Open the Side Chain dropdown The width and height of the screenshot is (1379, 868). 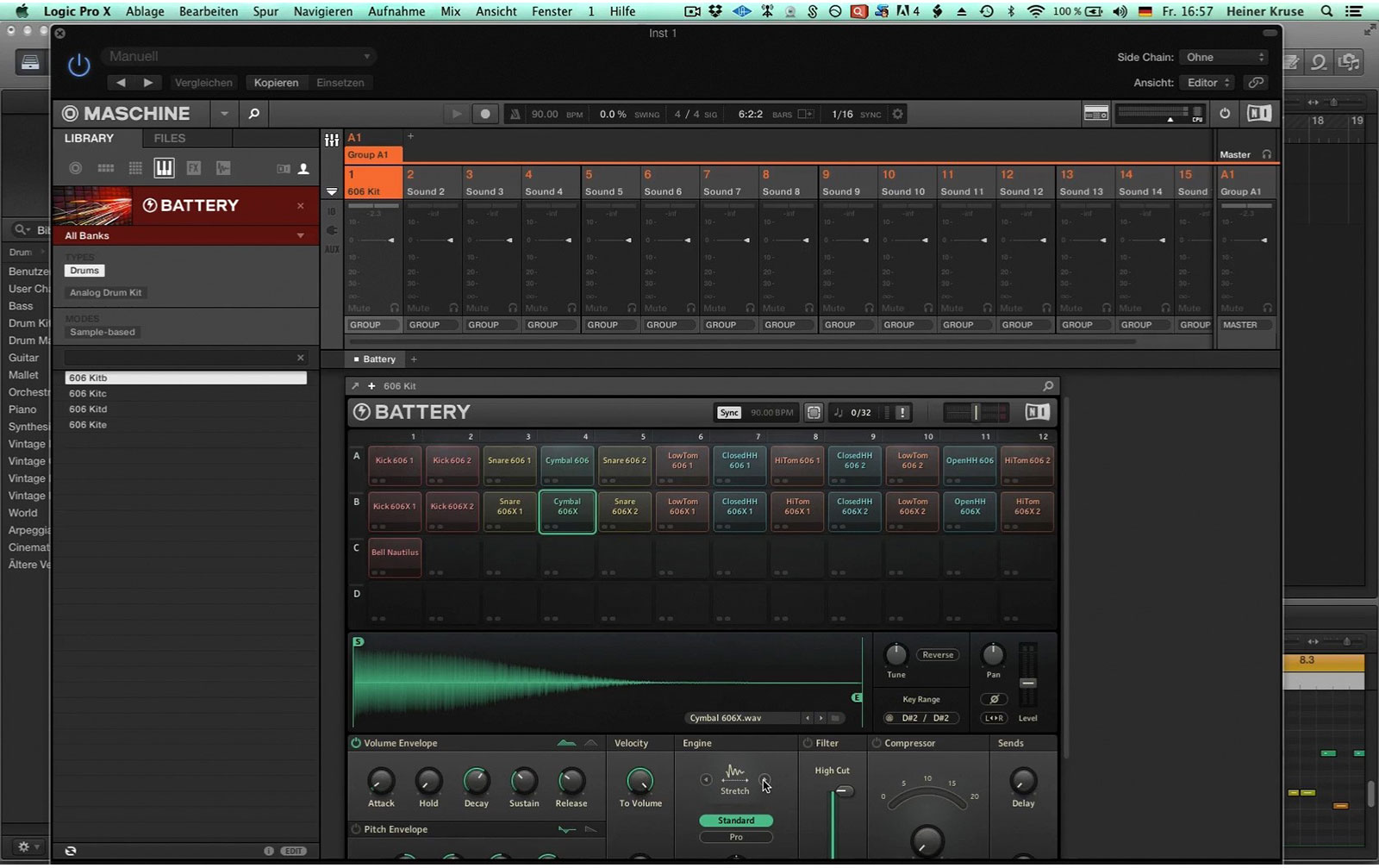[1224, 57]
